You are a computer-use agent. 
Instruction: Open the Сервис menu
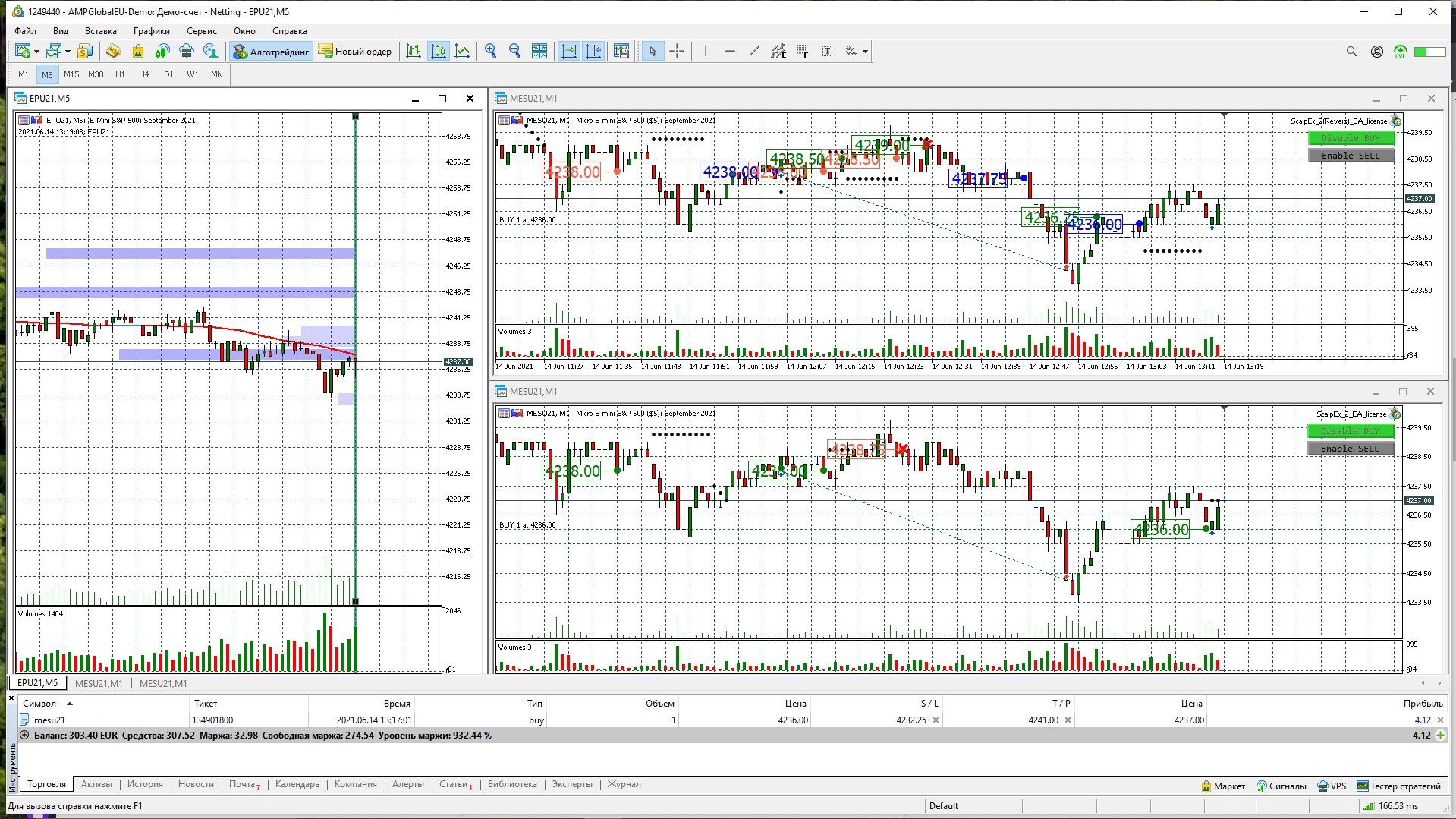(201, 31)
